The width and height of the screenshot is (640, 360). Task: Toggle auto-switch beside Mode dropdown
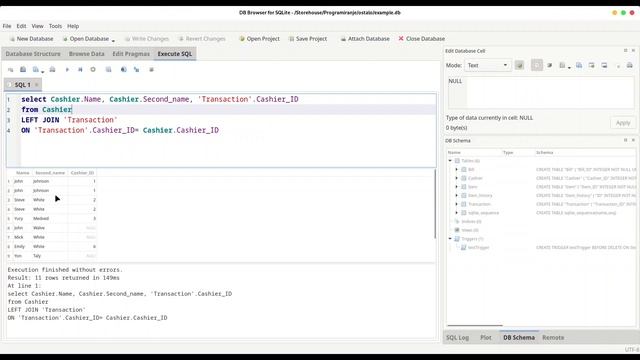coord(519,65)
